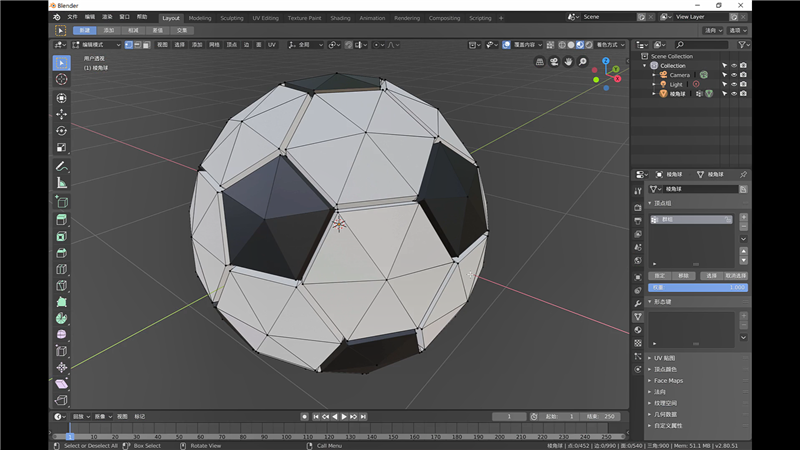Select the Move tool

pos(62,114)
